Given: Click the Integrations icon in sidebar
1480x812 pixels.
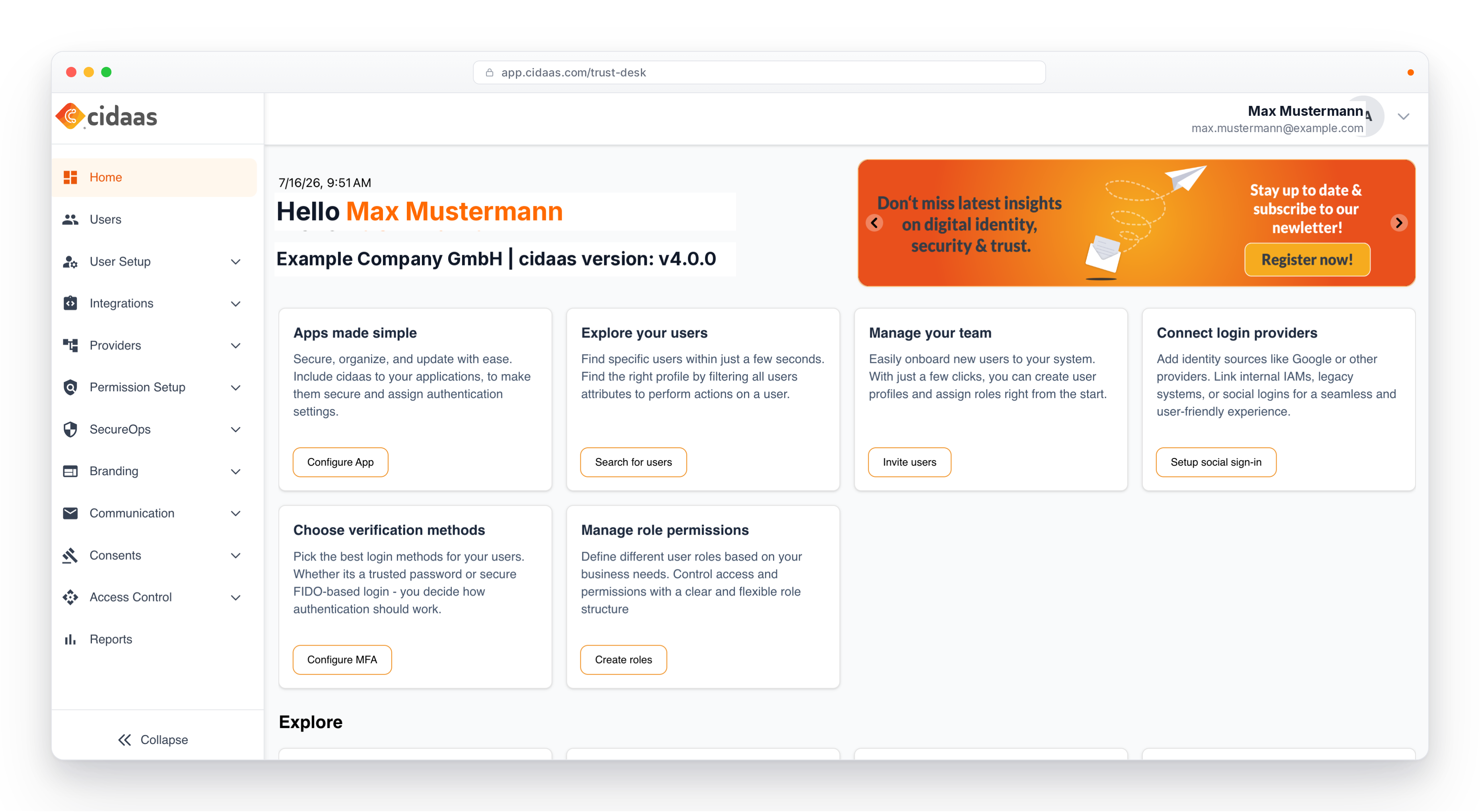Looking at the screenshot, I should tap(70, 303).
